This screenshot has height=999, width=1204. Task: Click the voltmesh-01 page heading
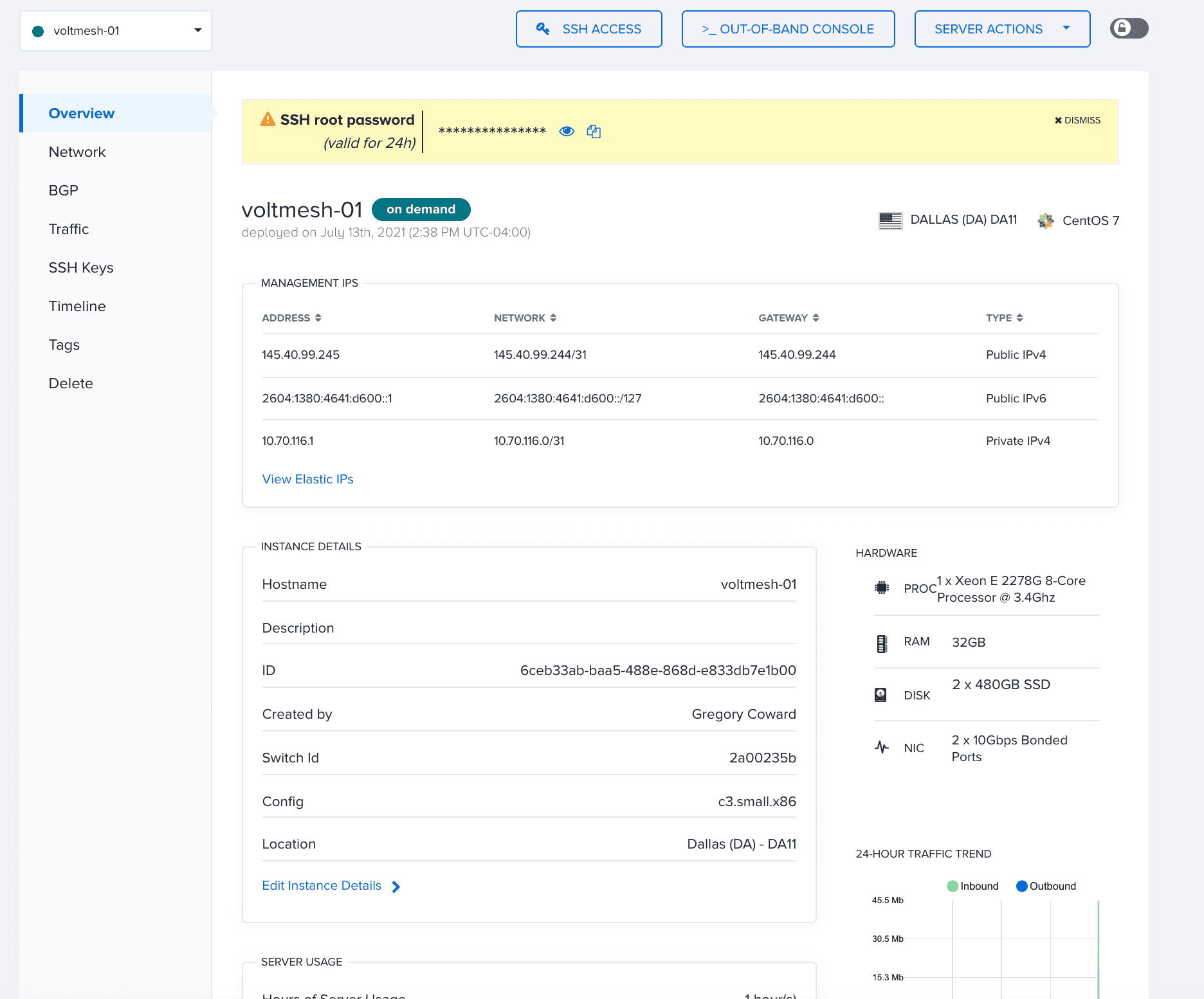302,210
